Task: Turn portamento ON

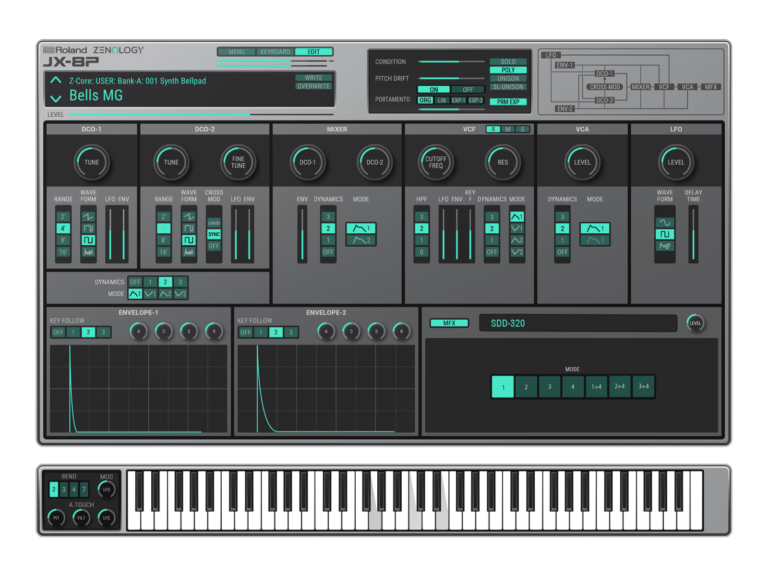Action: [x=433, y=90]
